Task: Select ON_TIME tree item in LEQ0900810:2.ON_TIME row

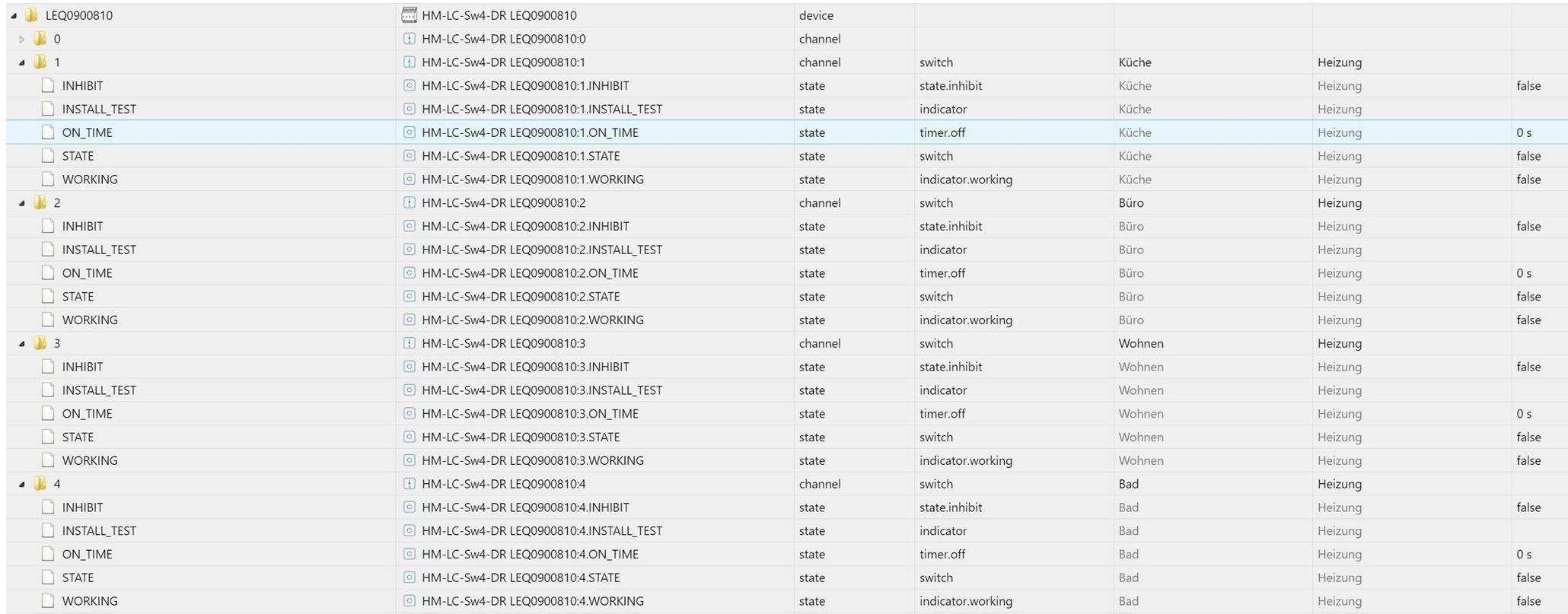Action: click(x=88, y=273)
